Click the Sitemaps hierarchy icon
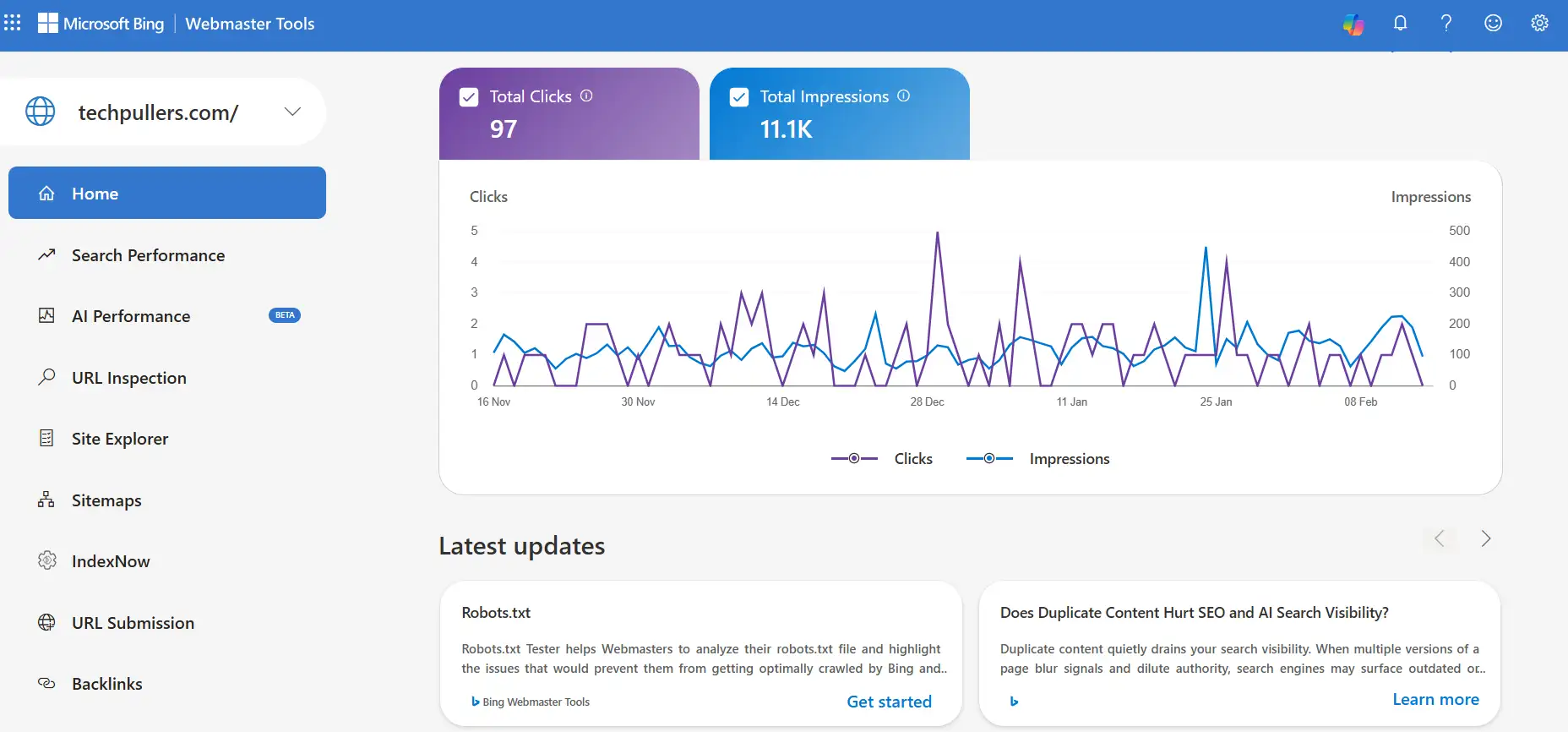The width and height of the screenshot is (1568, 732). click(46, 500)
